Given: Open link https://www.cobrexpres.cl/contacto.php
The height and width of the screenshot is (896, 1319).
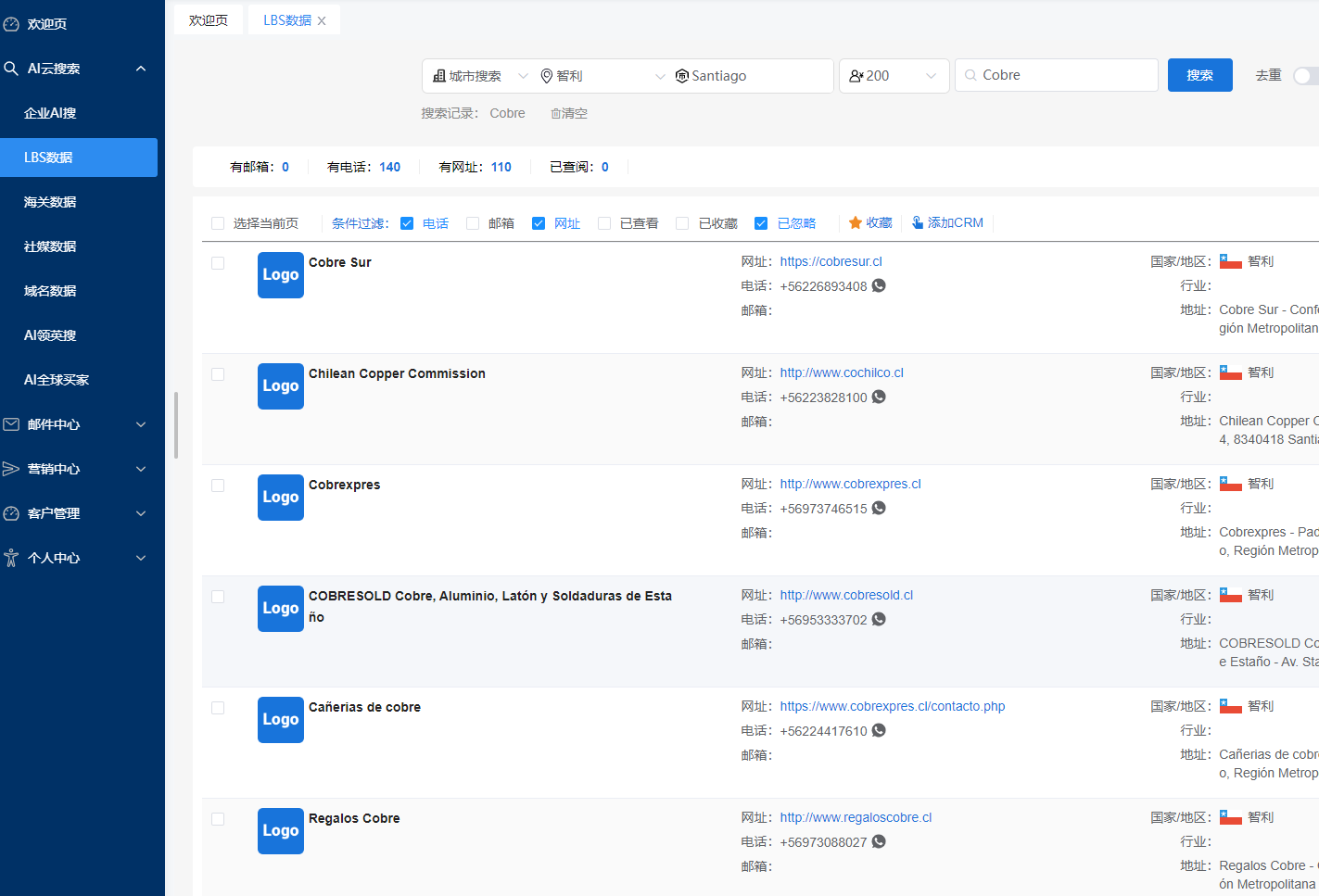Looking at the screenshot, I should (x=892, y=706).
